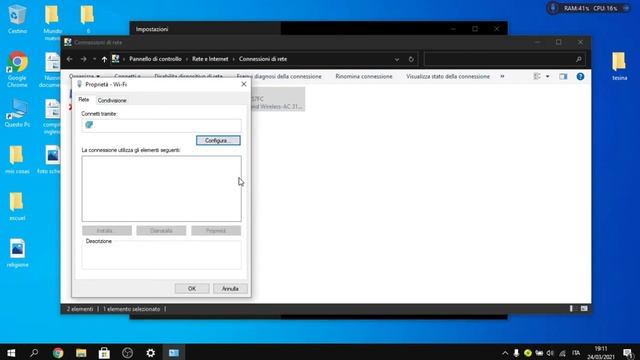The image size is (640, 360).
Task: Click Pannello di controllo in breadcrumb
Action: tap(155, 59)
